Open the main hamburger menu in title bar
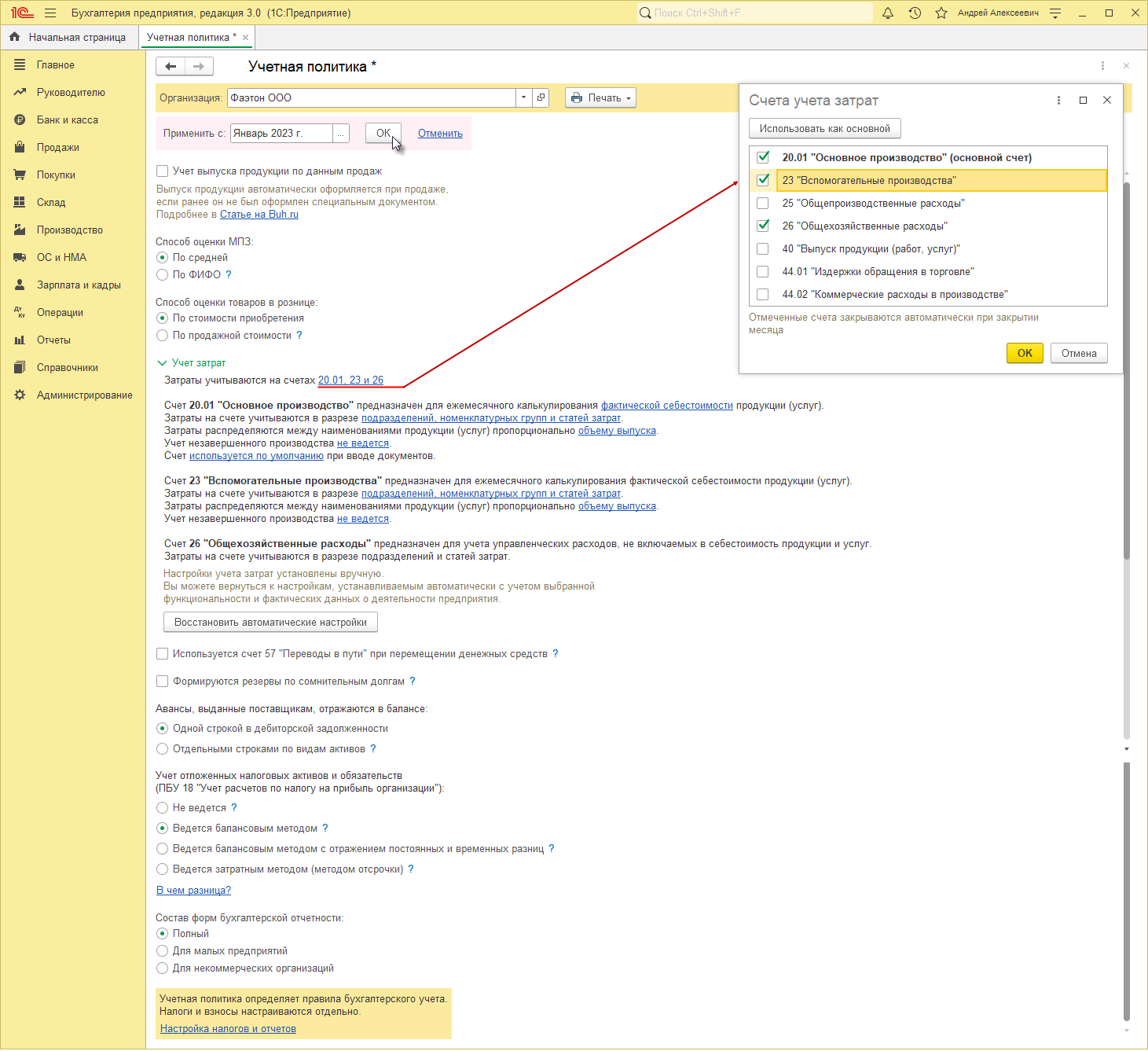The width and height of the screenshot is (1148, 1051). 50,13
